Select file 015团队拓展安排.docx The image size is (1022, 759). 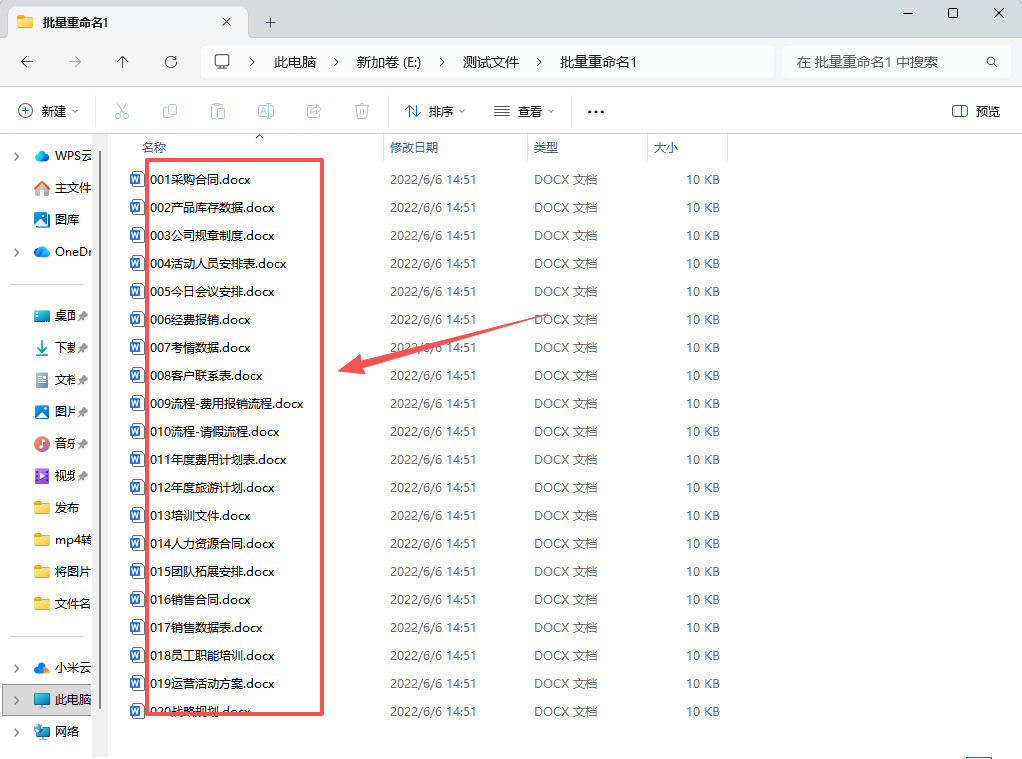(212, 572)
